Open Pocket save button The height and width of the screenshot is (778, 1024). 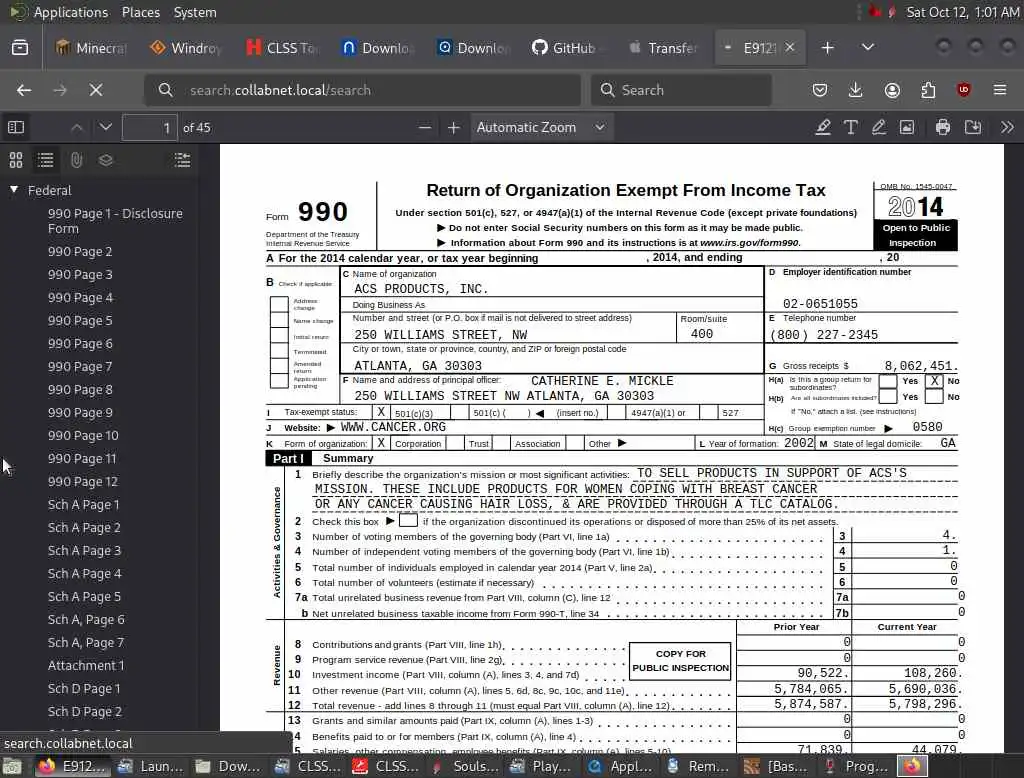click(820, 90)
